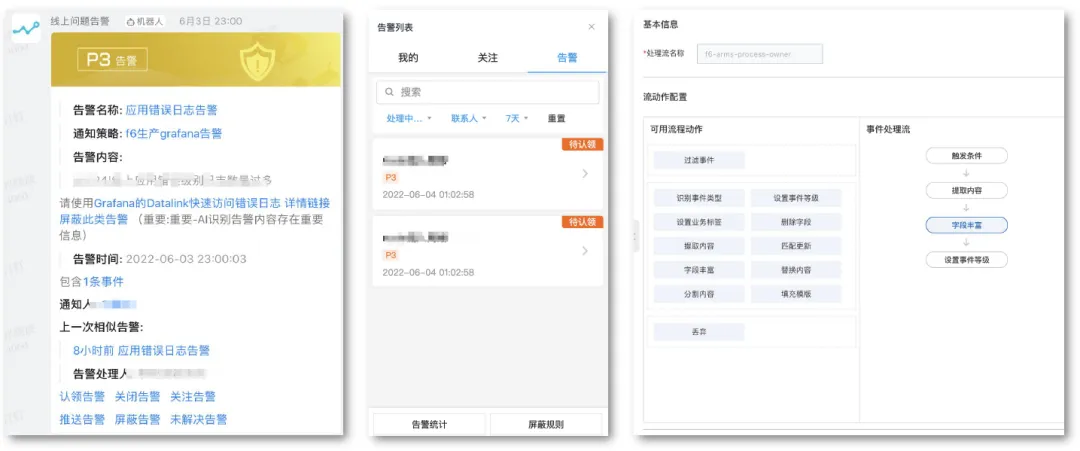The height and width of the screenshot is (451, 1080).
Task: Click the magnifier icon in the 搜索 box
Action: (x=389, y=92)
